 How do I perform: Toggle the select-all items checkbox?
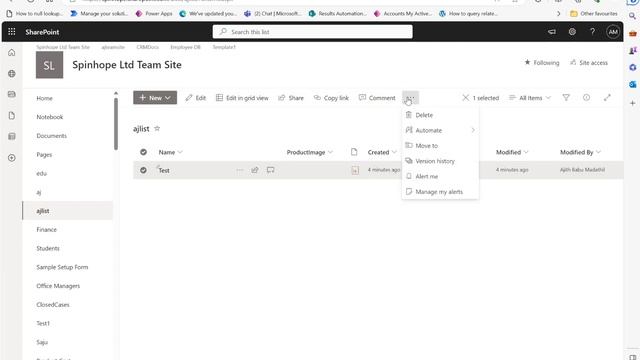[143, 152]
